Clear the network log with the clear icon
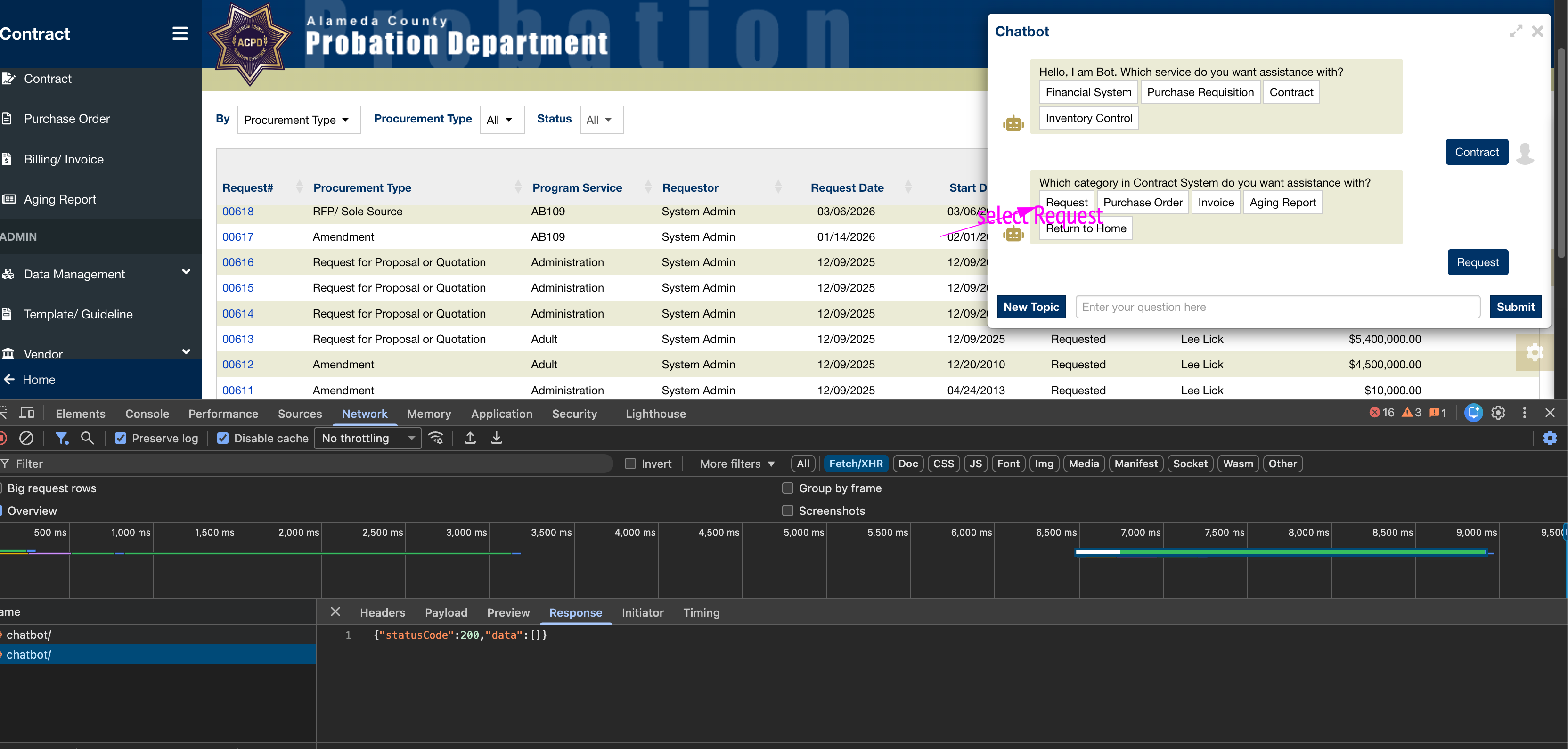The width and height of the screenshot is (1568, 749). [x=26, y=438]
